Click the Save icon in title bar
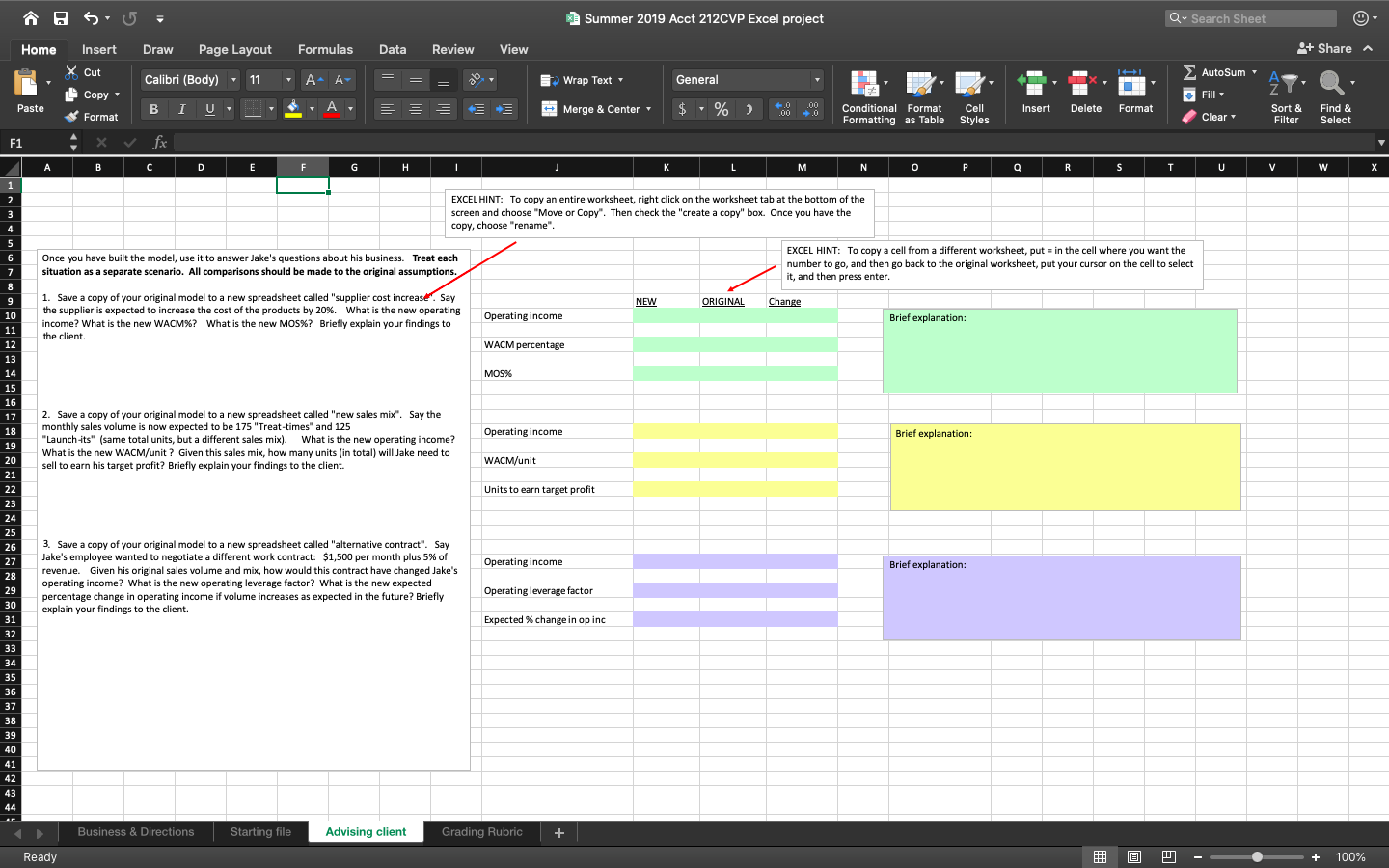 [61, 18]
